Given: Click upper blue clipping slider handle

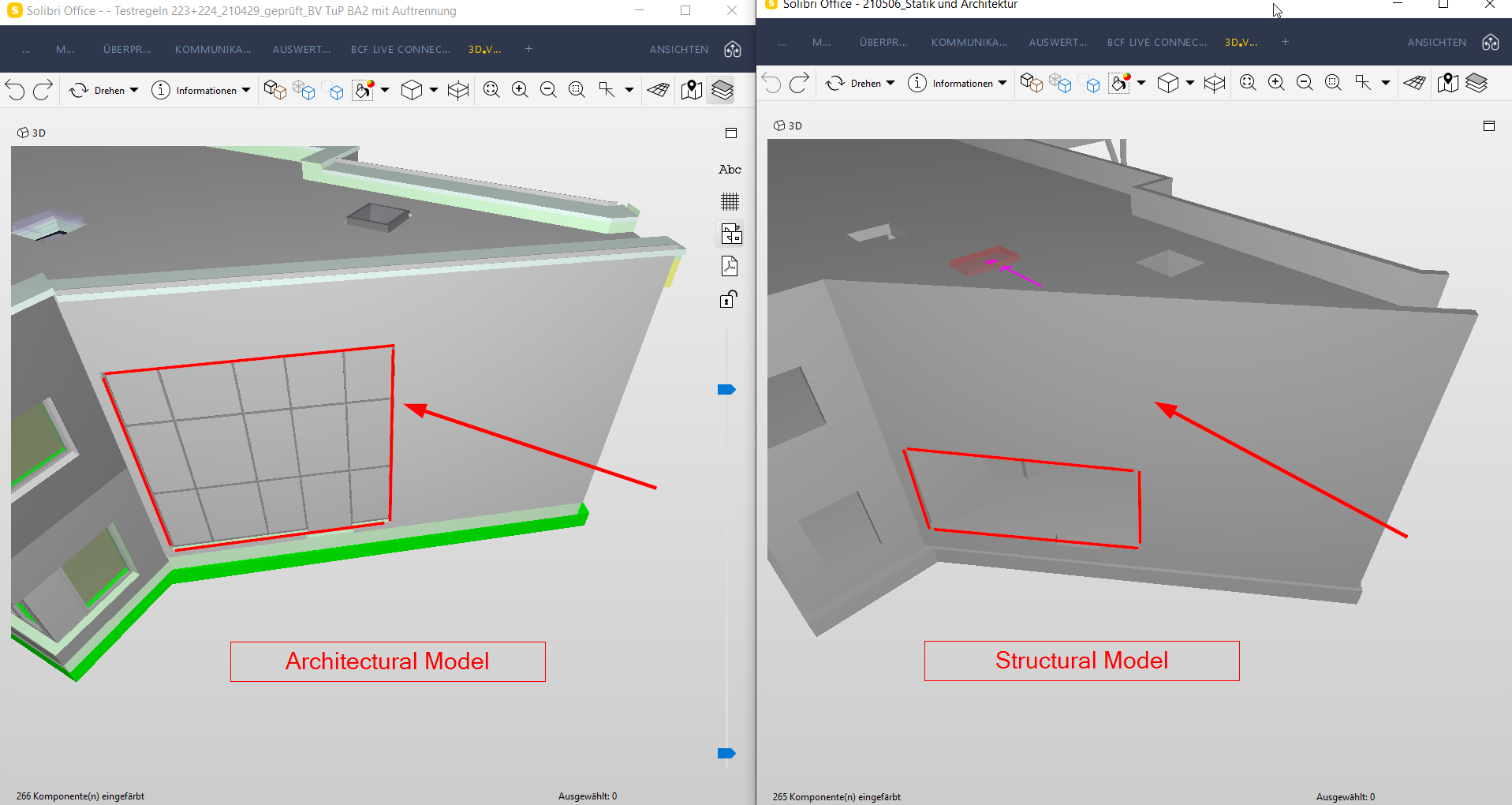Looking at the screenshot, I should [726, 389].
